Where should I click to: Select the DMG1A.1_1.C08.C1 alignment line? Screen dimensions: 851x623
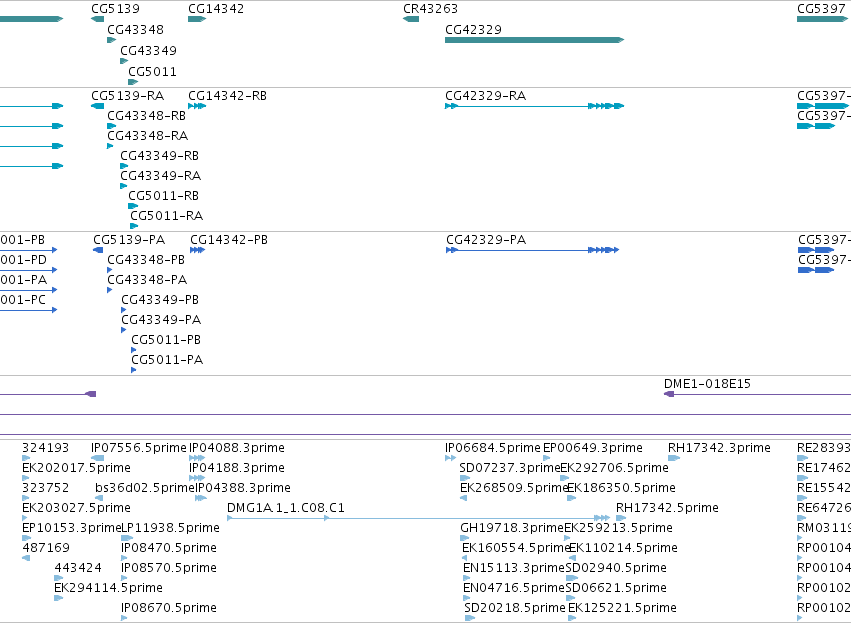point(418,518)
